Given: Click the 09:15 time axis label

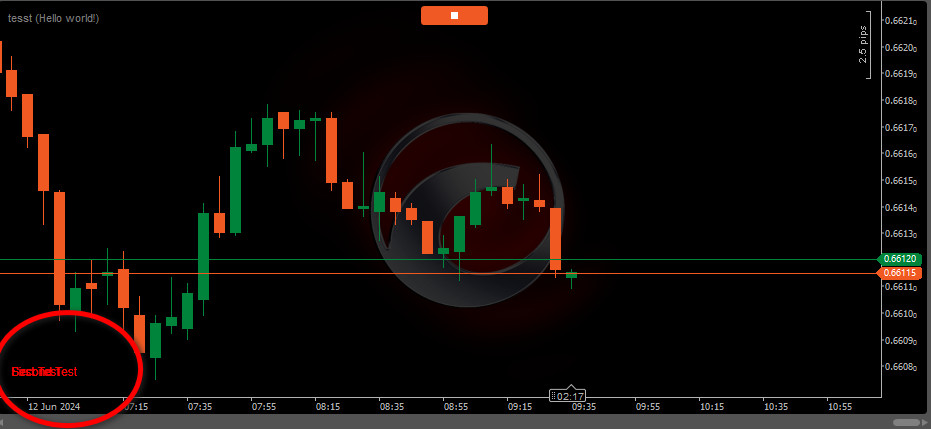Looking at the screenshot, I should coord(520,406).
